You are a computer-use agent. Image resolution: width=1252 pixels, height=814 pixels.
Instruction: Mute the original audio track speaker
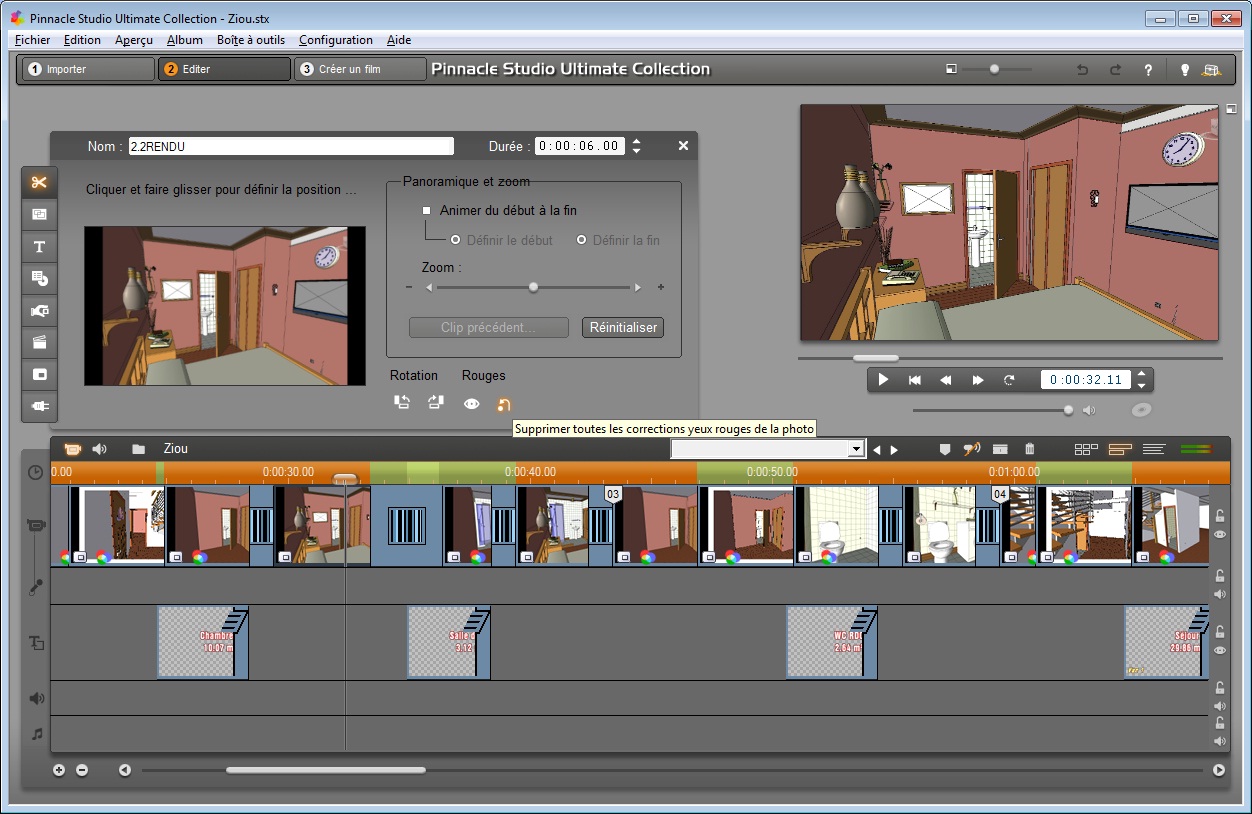[1219, 594]
